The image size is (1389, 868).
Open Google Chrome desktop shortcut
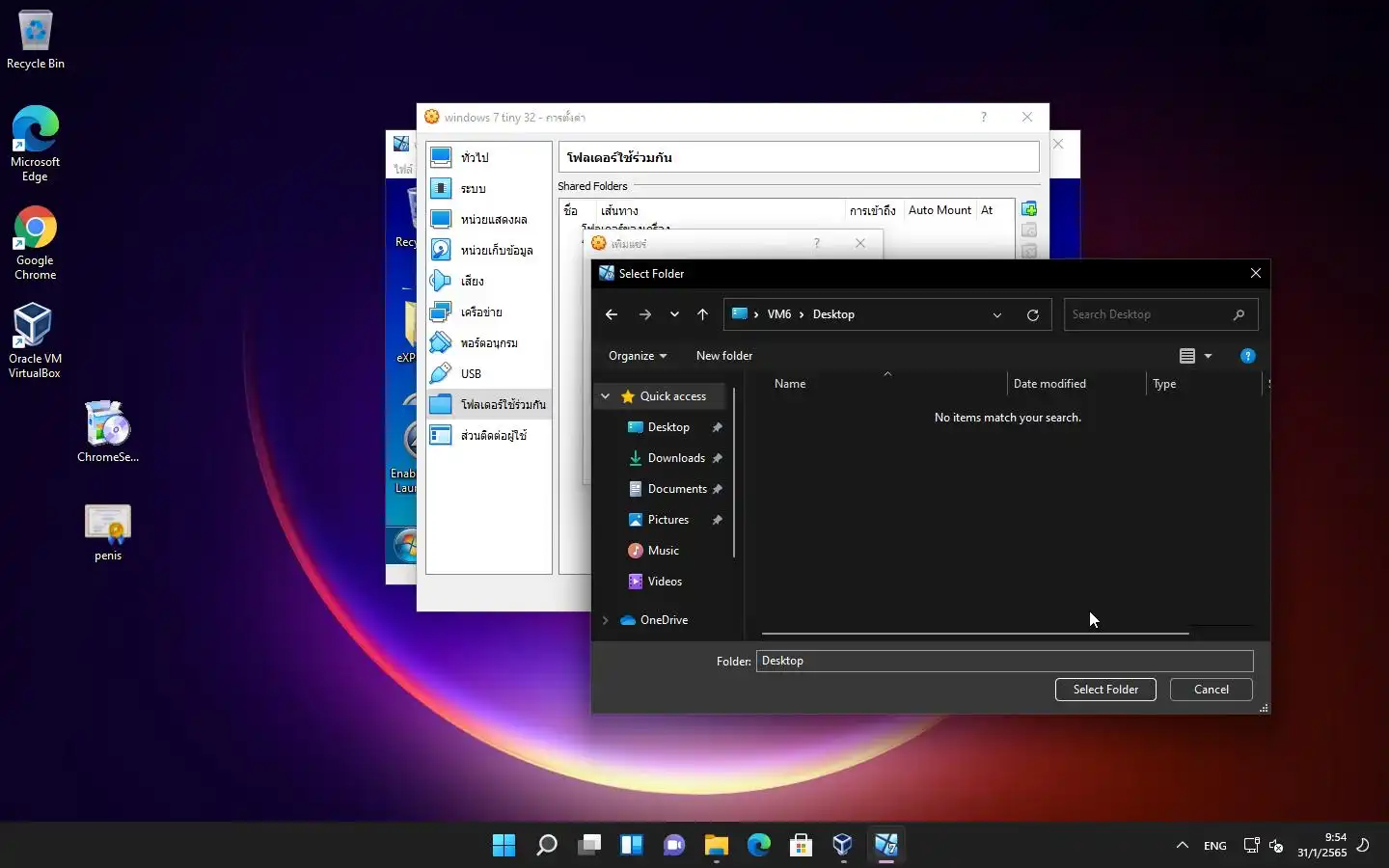[x=36, y=243]
